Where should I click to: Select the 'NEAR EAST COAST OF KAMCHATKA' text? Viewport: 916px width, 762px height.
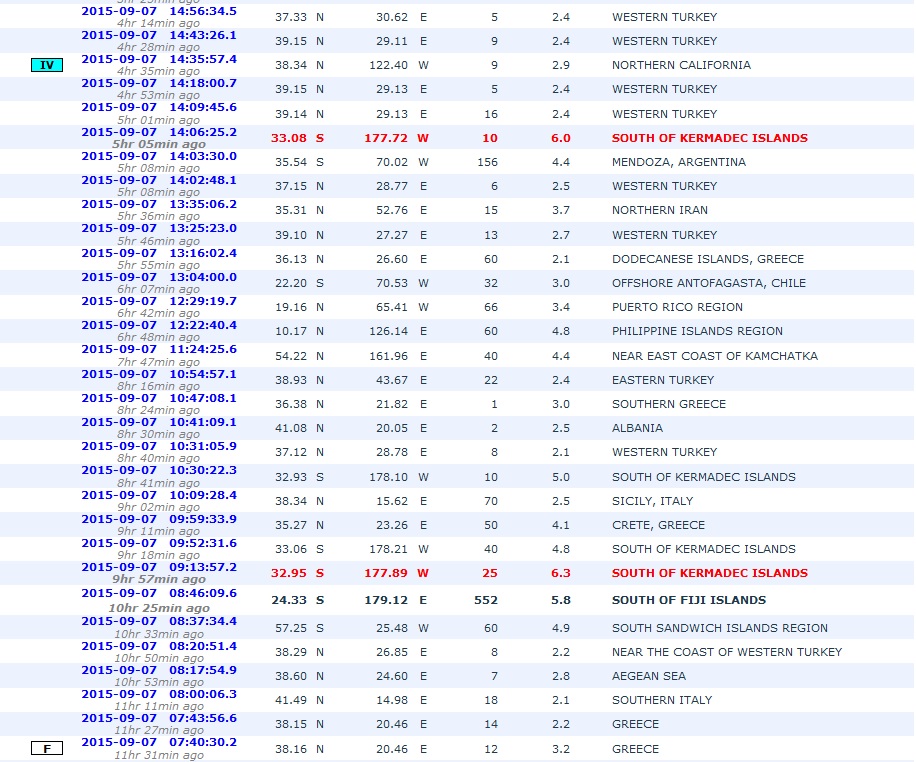714,356
